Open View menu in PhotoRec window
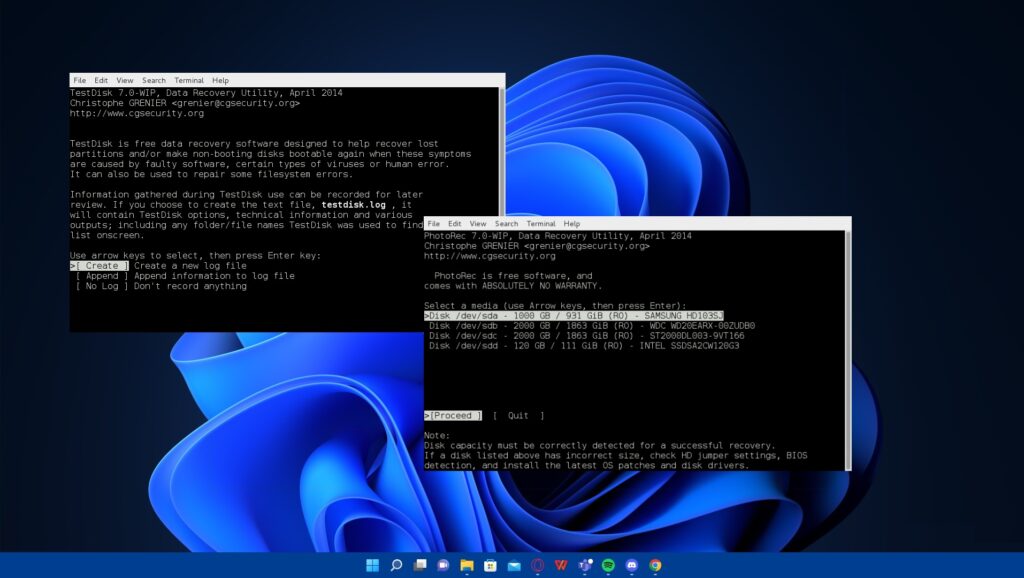 click(x=478, y=223)
